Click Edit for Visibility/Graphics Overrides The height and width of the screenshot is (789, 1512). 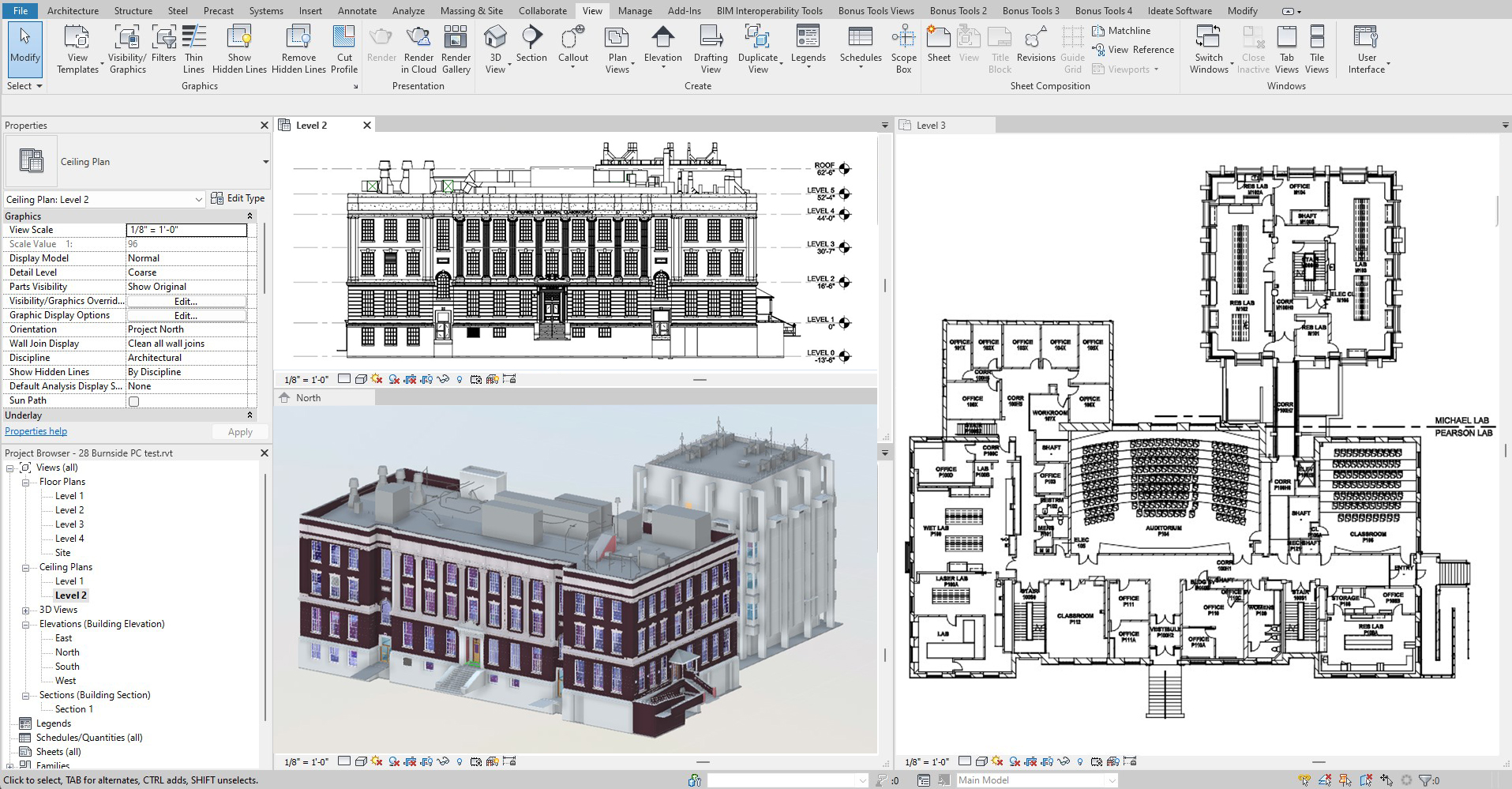coord(186,301)
